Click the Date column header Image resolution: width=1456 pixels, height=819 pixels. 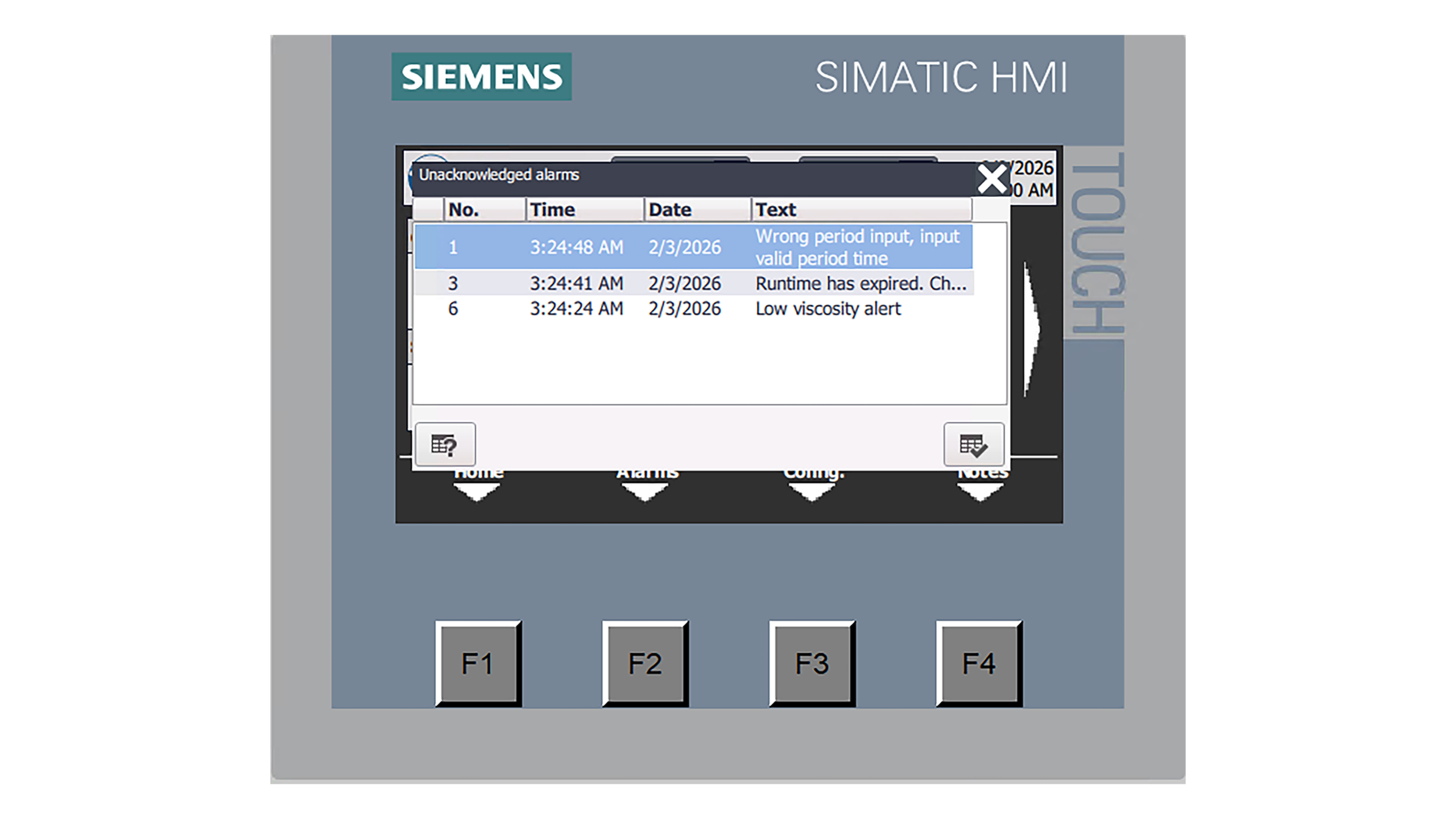[x=697, y=209]
